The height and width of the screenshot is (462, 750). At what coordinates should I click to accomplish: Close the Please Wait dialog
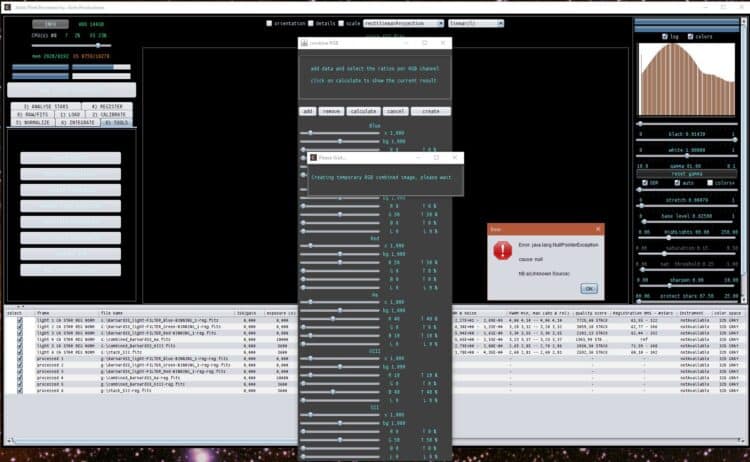tap(454, 157)
